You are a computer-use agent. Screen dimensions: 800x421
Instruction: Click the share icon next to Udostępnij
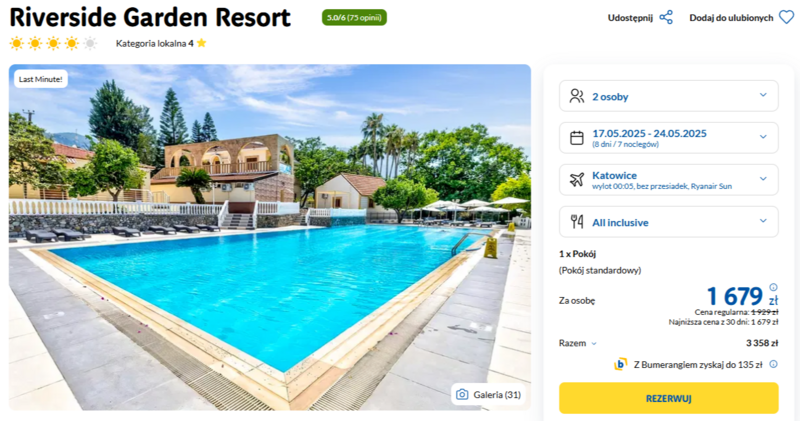point(666,17)
